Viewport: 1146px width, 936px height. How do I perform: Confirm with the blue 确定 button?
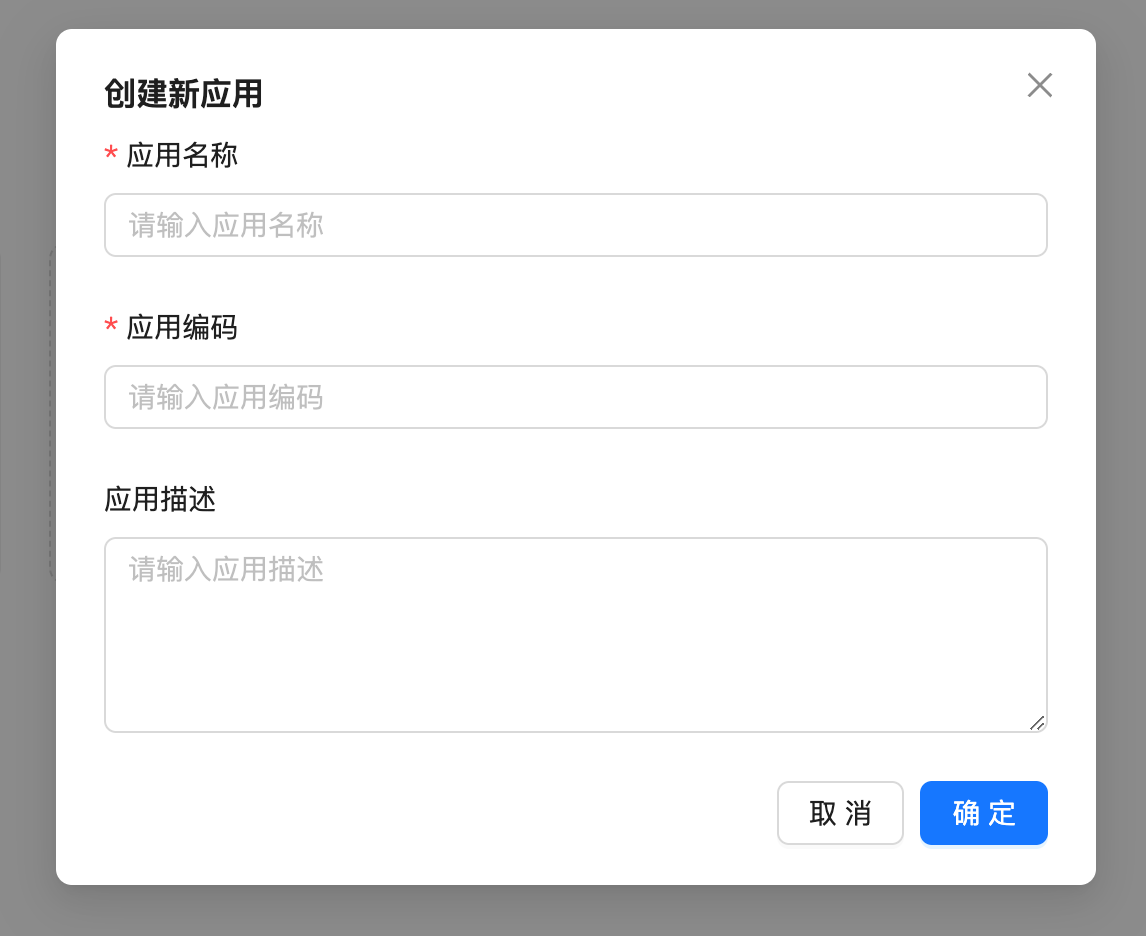pos(983,813)
